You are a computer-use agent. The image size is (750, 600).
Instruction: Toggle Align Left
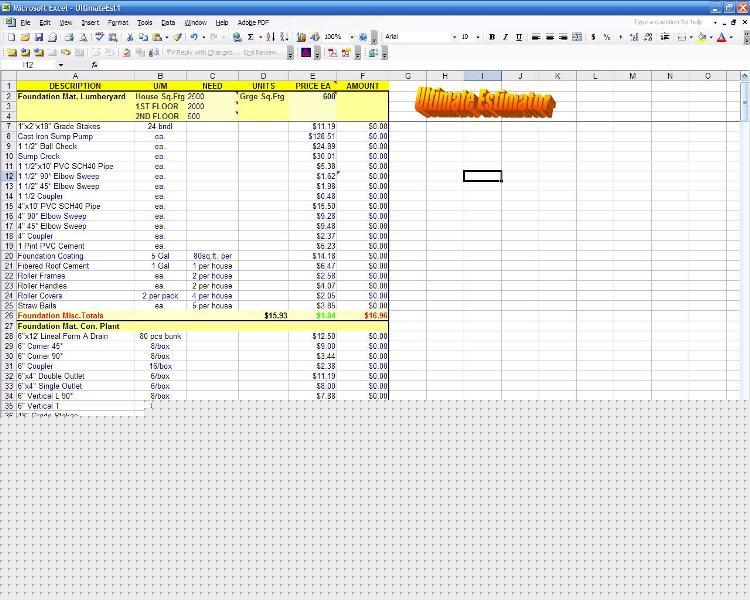coord(536,37)
